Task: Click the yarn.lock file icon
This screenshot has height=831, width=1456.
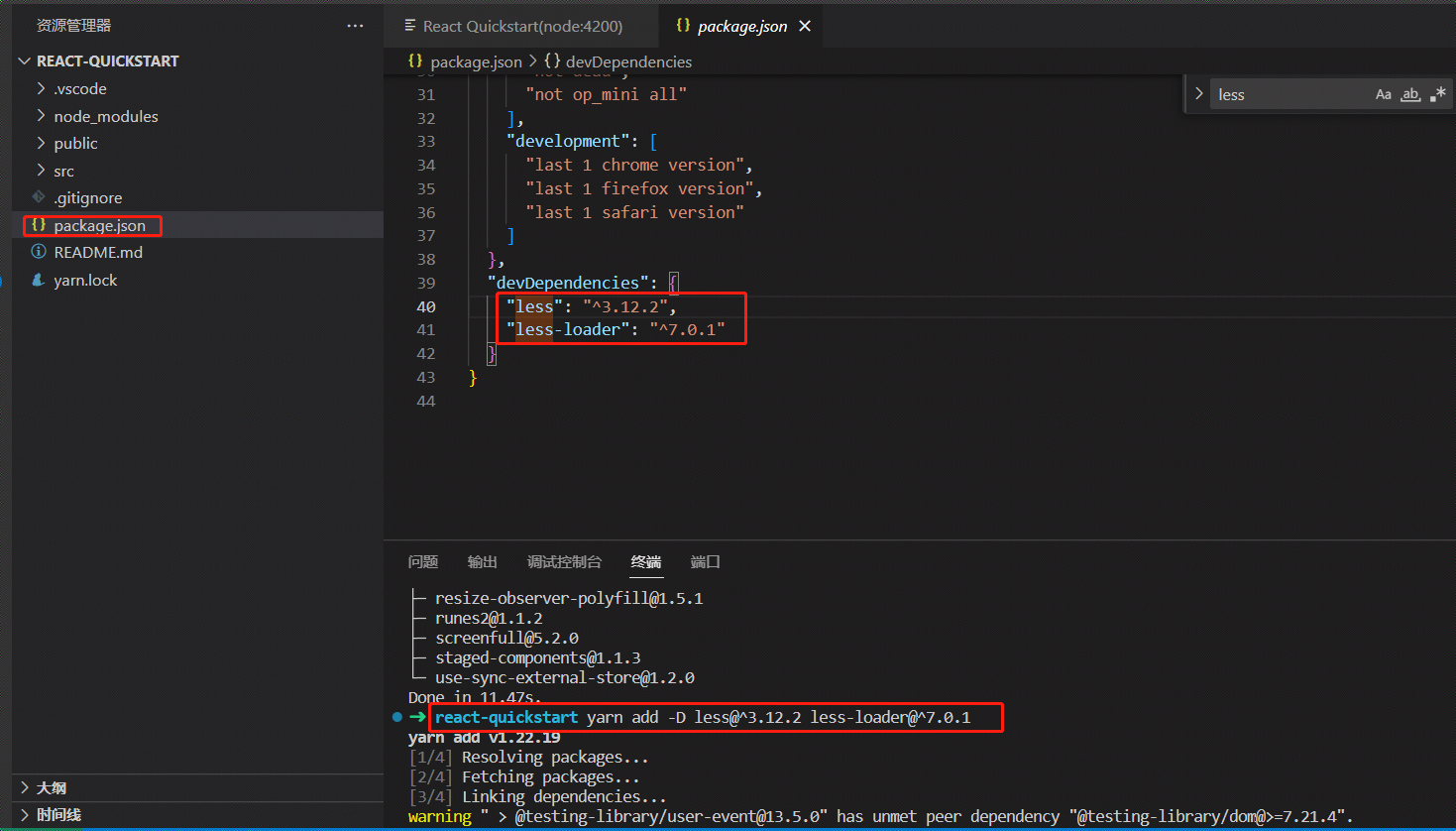Action: (39, 280)
